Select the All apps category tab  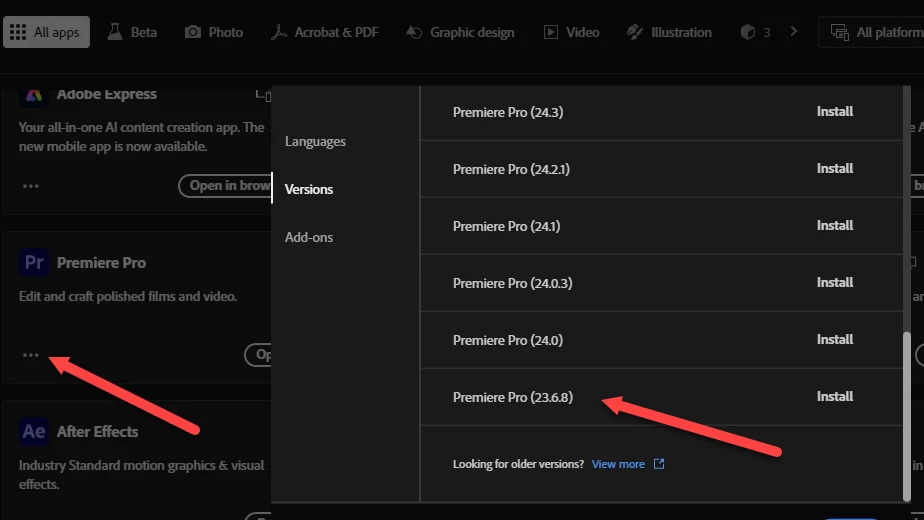click(47, 32)
